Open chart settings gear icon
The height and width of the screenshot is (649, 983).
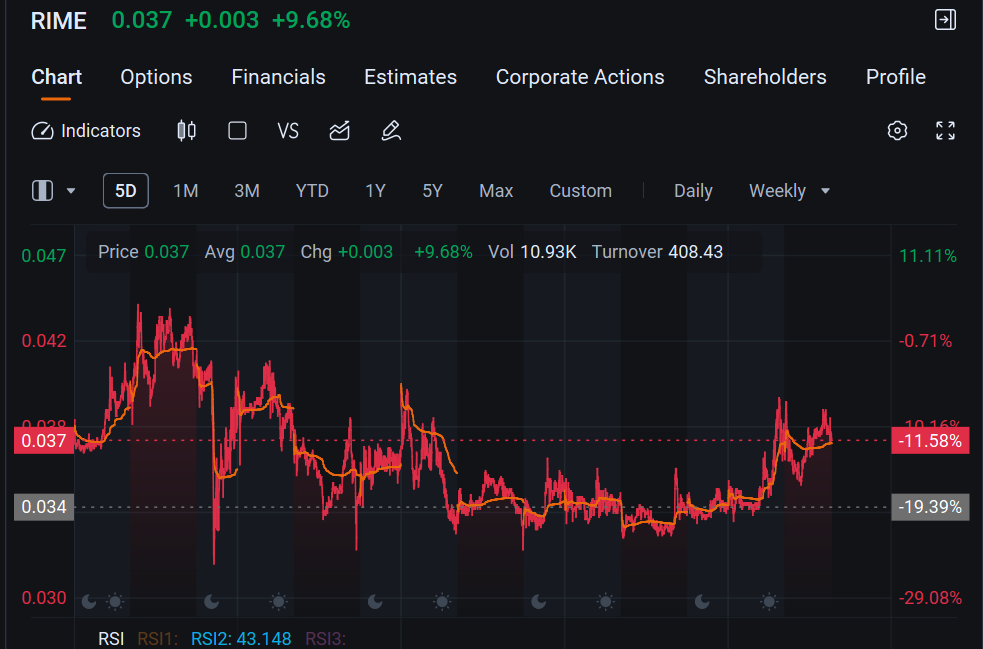pyautogui.click(x=897, y=130)
